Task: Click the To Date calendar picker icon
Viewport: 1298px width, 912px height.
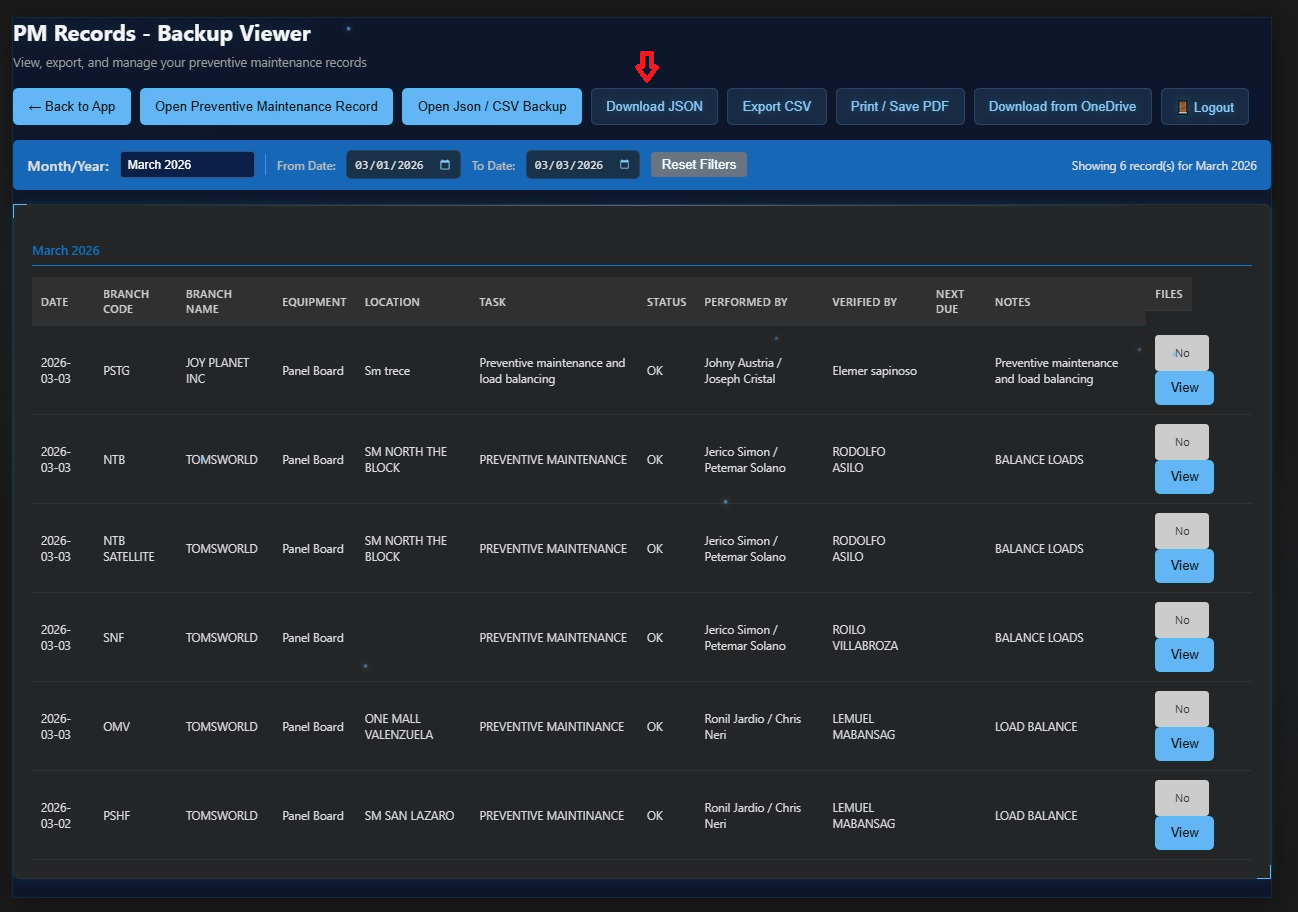Action: tap(625, 165)
